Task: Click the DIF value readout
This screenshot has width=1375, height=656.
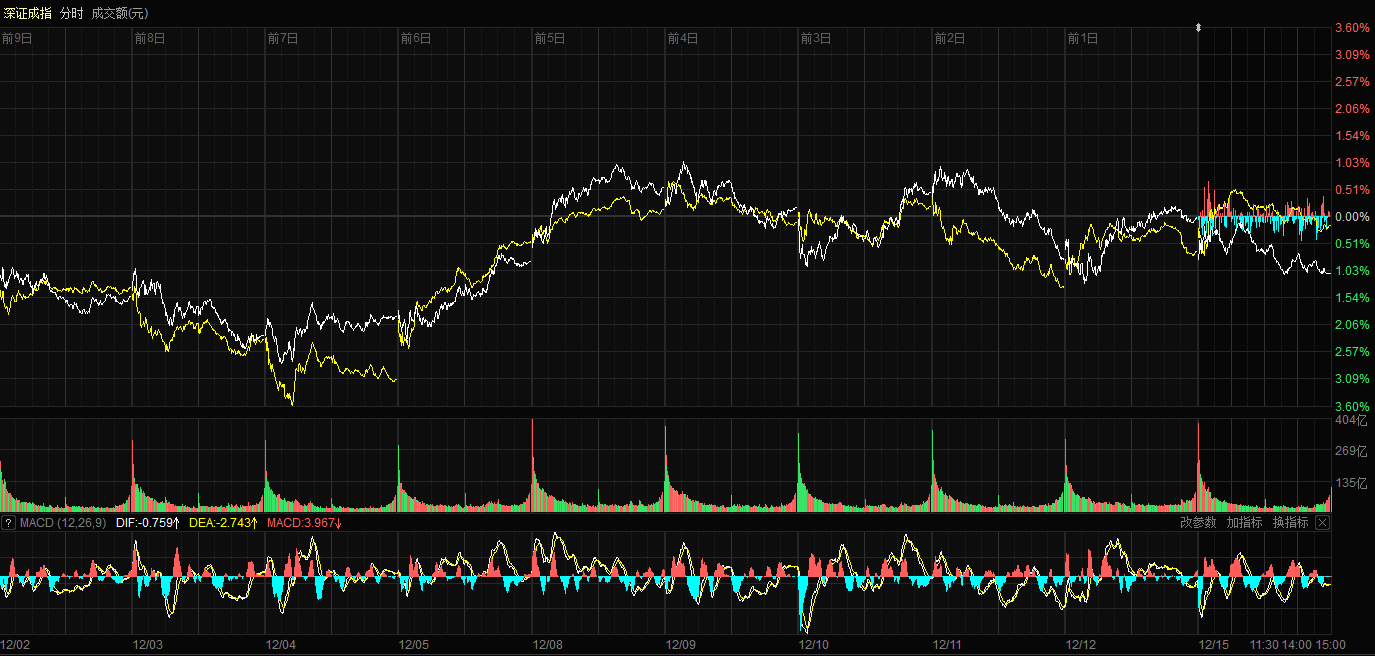Action: (147, 523)
